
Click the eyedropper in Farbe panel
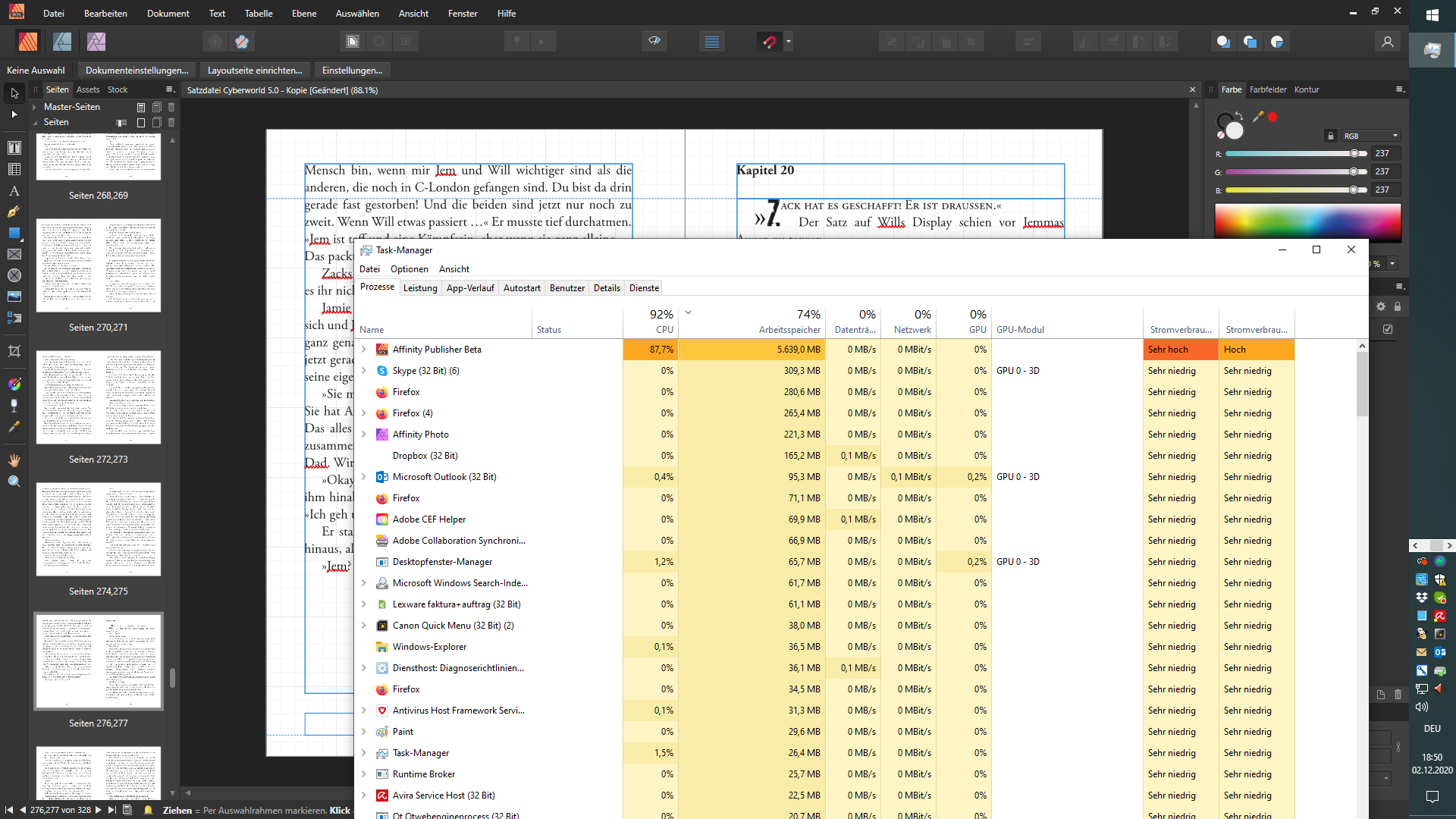point(1258,117)
